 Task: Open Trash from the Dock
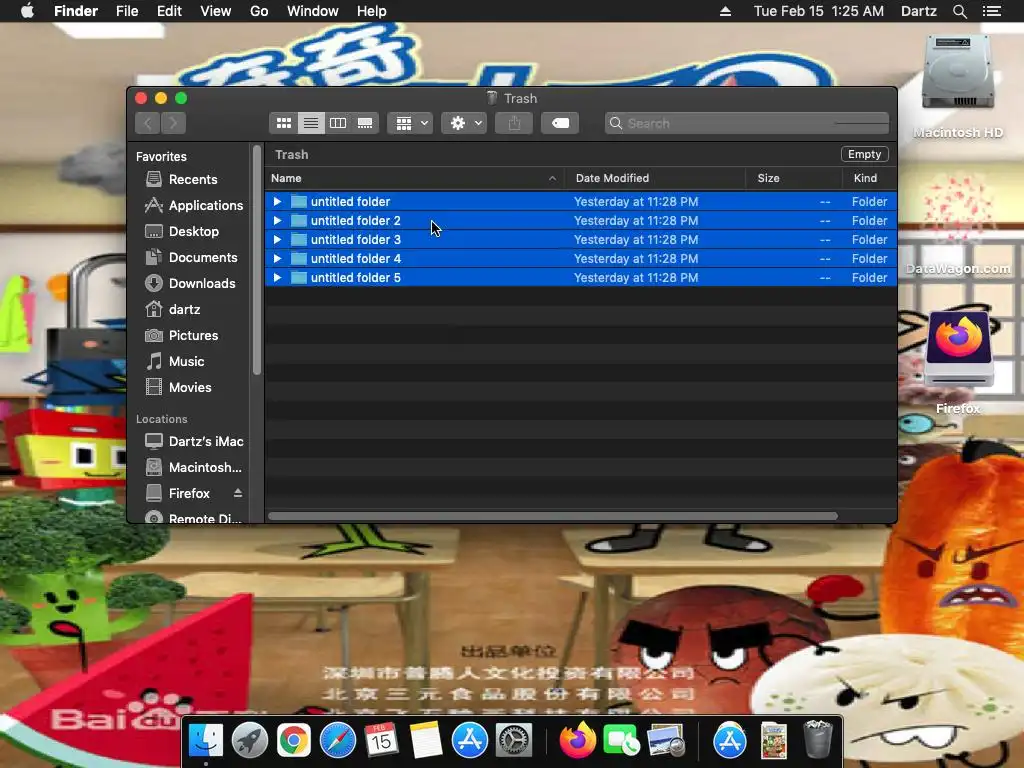click(817, 741)
